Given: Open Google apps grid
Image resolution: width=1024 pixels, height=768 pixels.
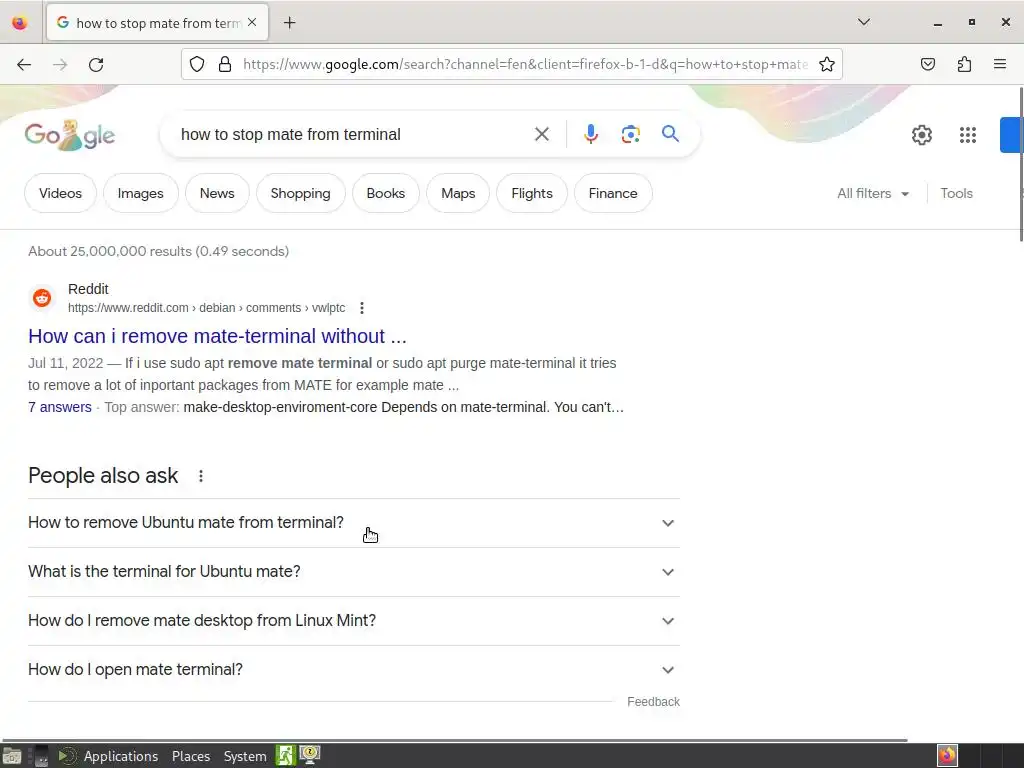Looking at the screenshot, I should tap(968, 135).
